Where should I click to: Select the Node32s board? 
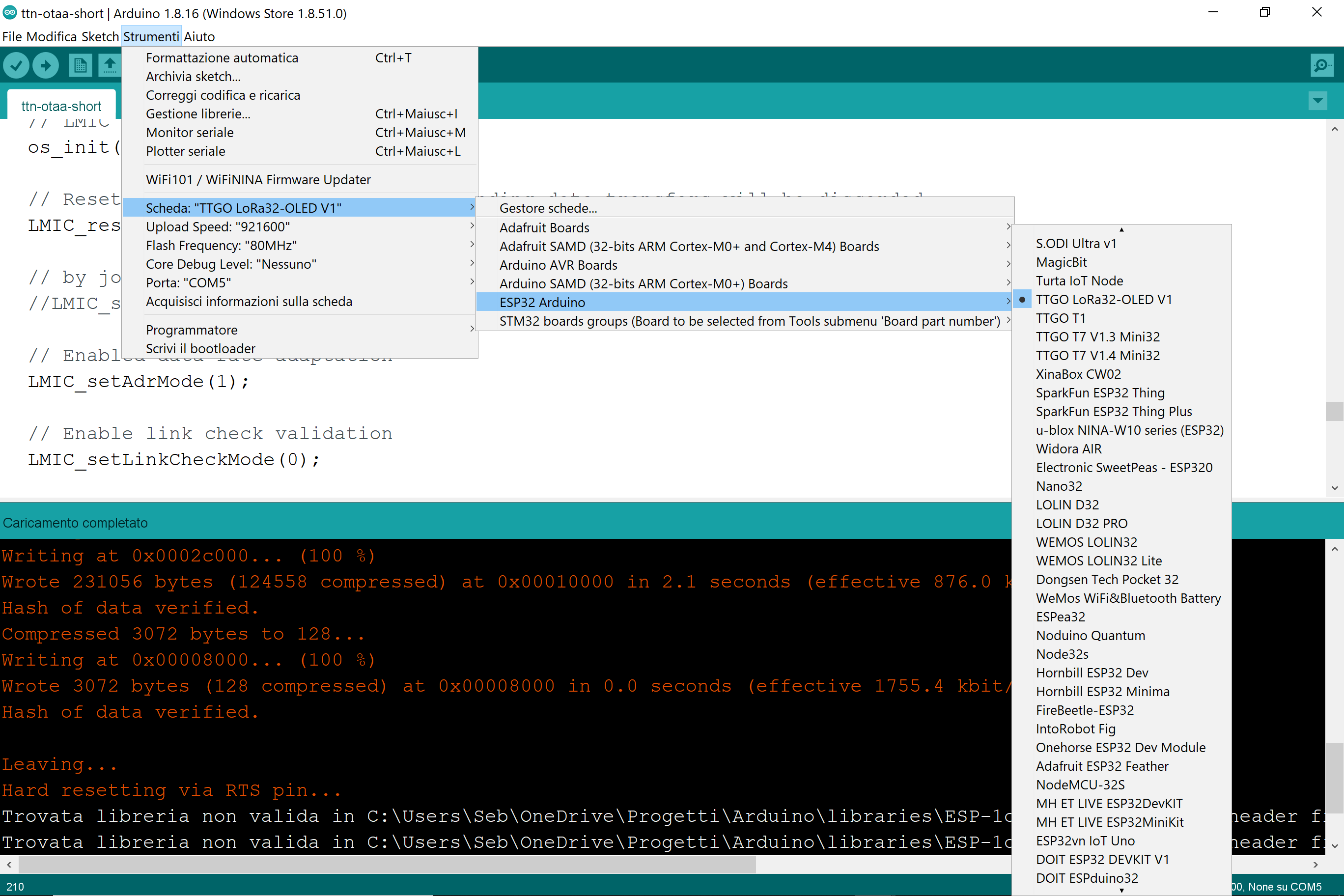coord(1121,654)
